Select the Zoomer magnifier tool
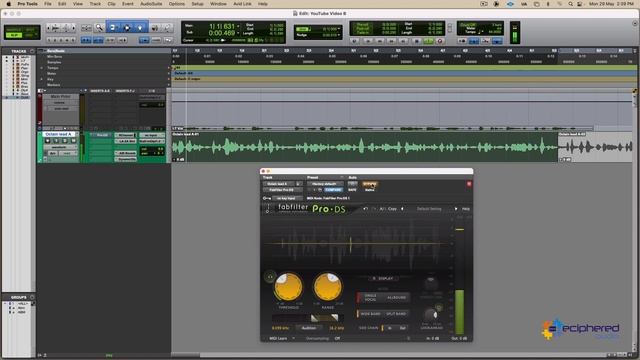640x360 pixels. (99, 28)
